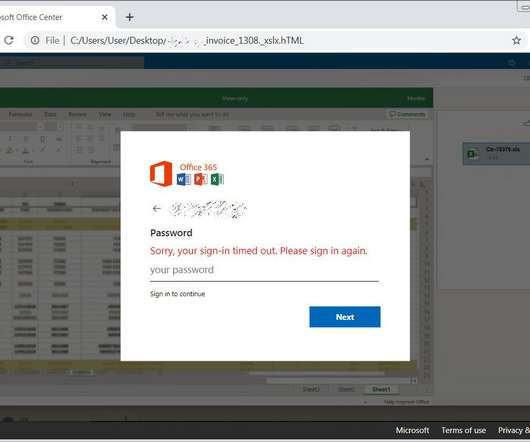
Task: Select the Sheet1 tab in the blurred spreadsheet
Action: click(381, 389)
